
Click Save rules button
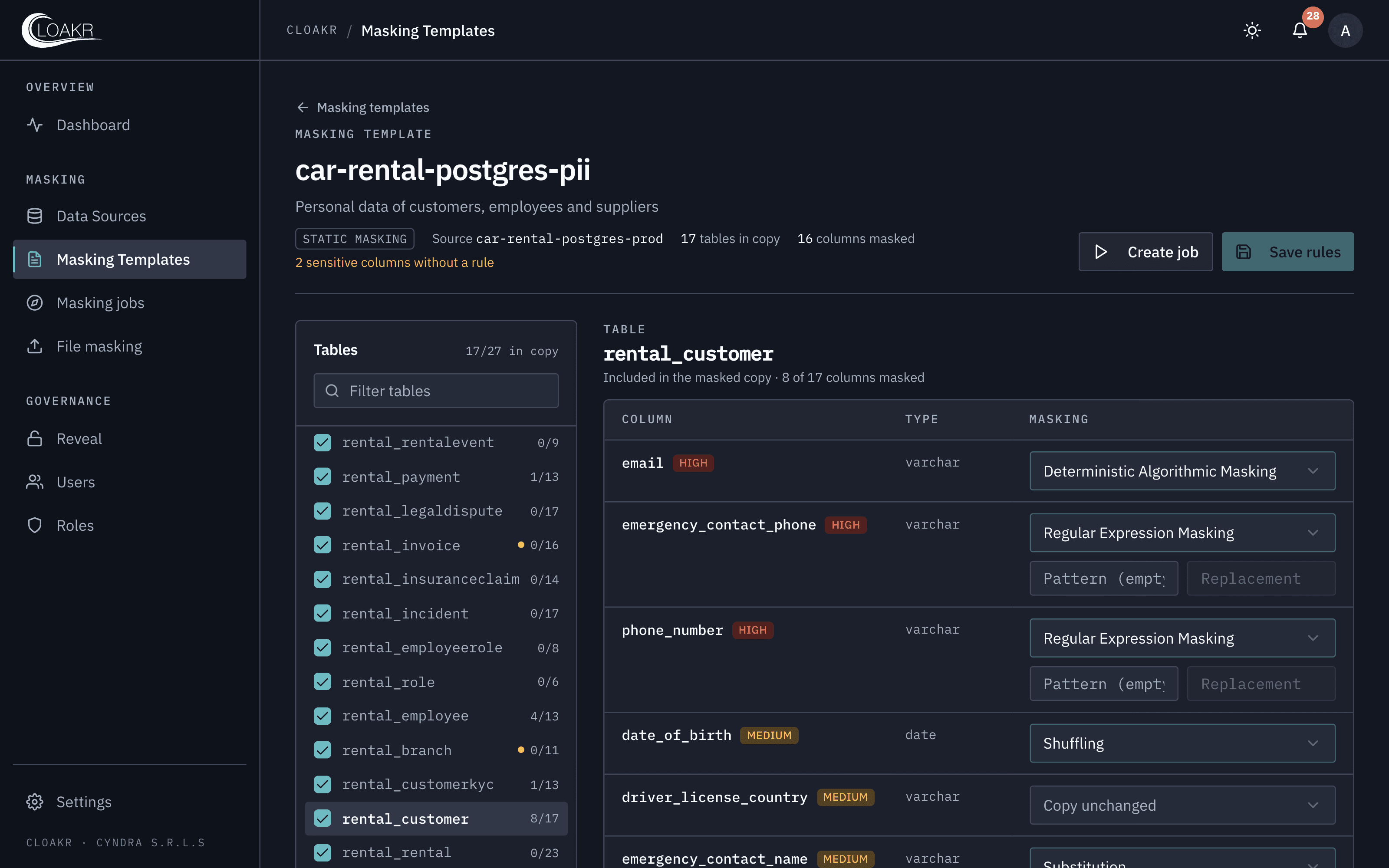(1287, 252)
